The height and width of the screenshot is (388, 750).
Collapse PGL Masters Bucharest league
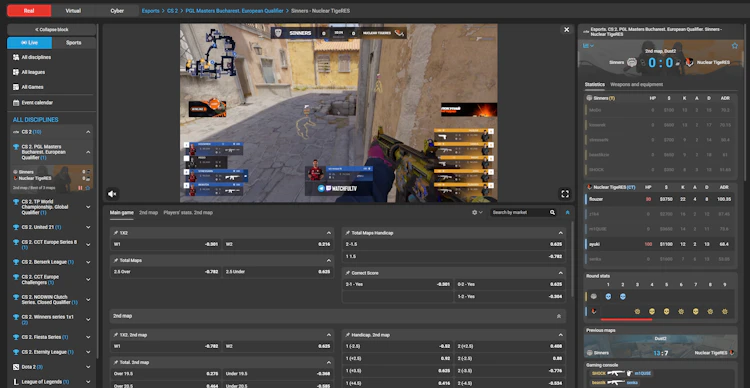click(88, 152)
